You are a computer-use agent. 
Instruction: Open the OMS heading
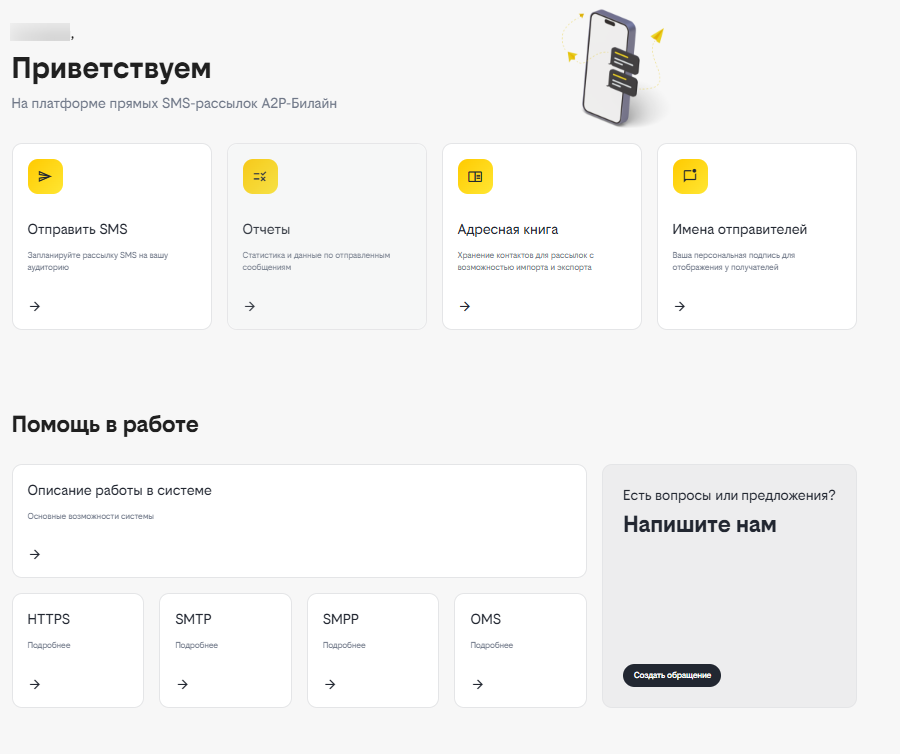point(486,619)
